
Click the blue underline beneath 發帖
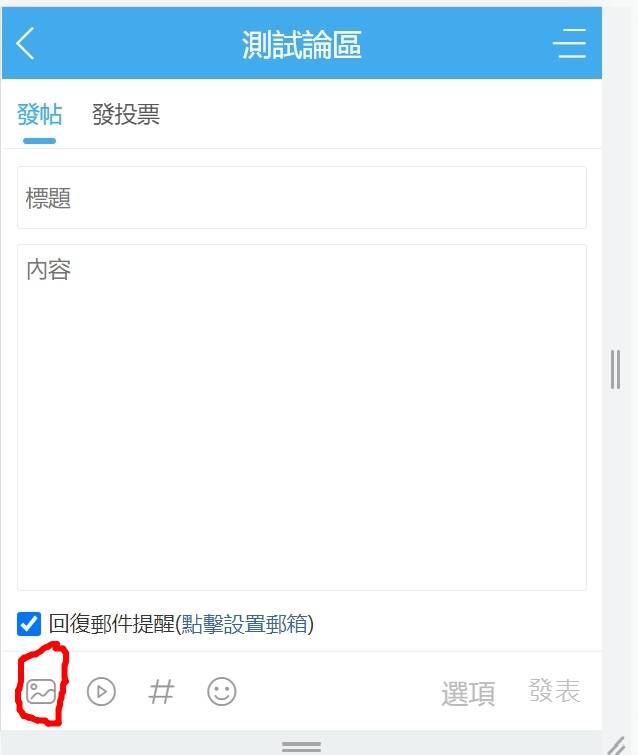[39, 141]
